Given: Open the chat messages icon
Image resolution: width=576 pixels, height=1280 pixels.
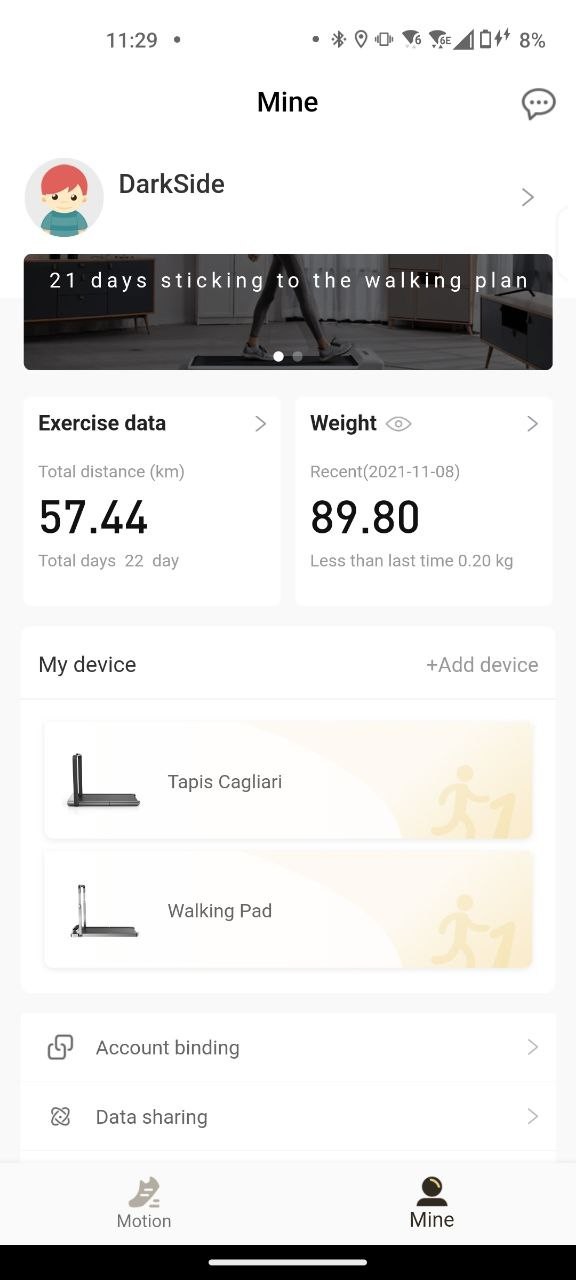Looking at the screenshot, I should pyautogui.click(x=539, y=104).
